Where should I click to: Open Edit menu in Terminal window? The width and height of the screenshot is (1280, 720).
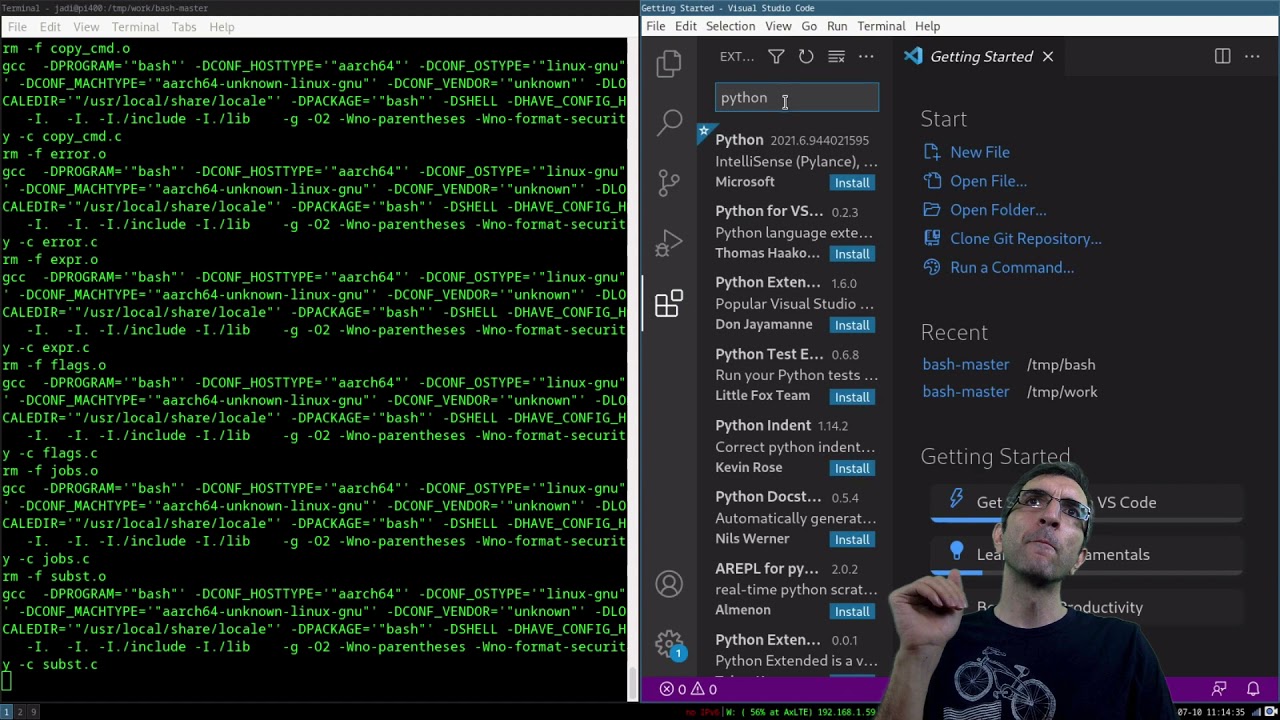click(50, 27)
